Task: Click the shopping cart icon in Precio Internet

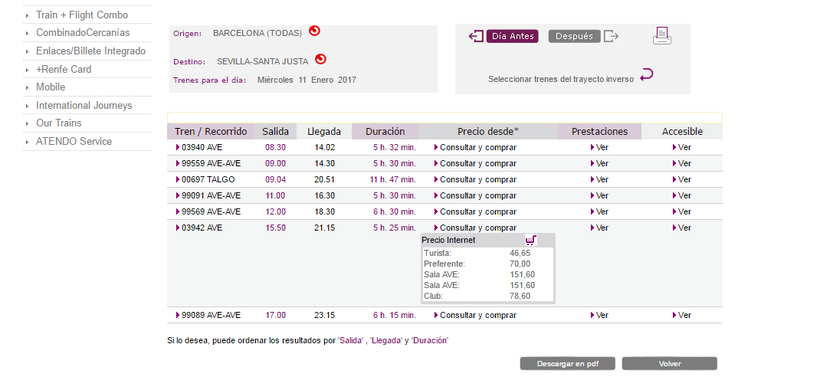Action: (x=531, y=241)
